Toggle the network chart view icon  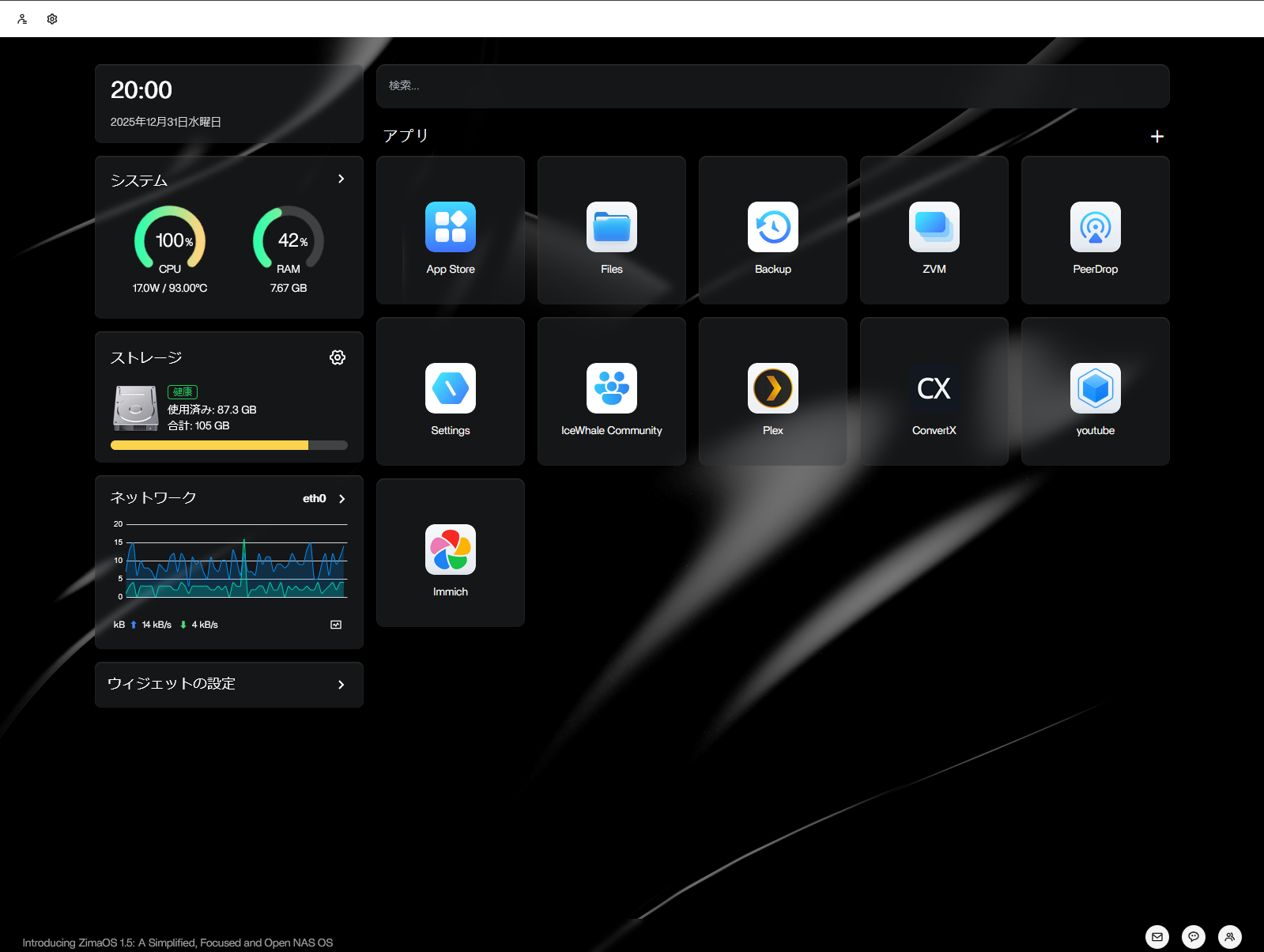[336, 625]
